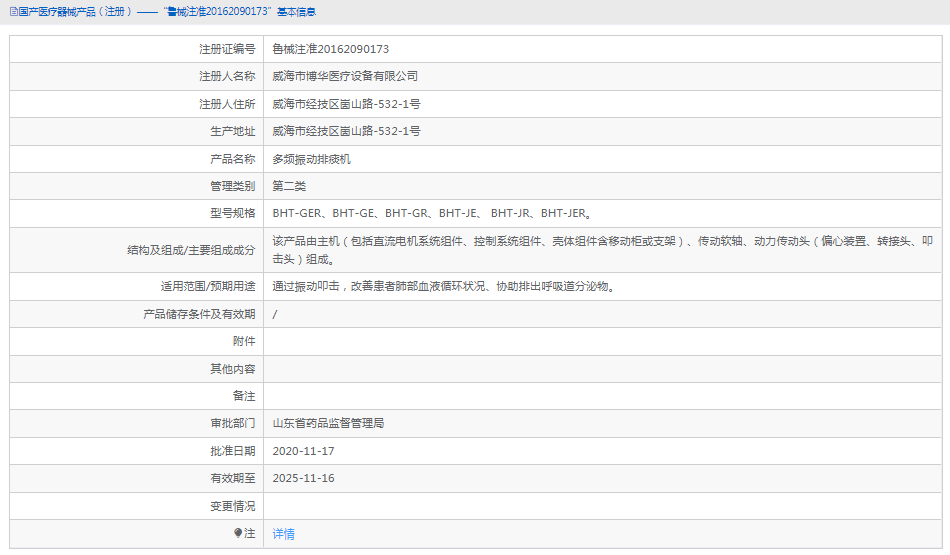Click the company name 威海市博华医疗设备有限公司

[345, 76]
